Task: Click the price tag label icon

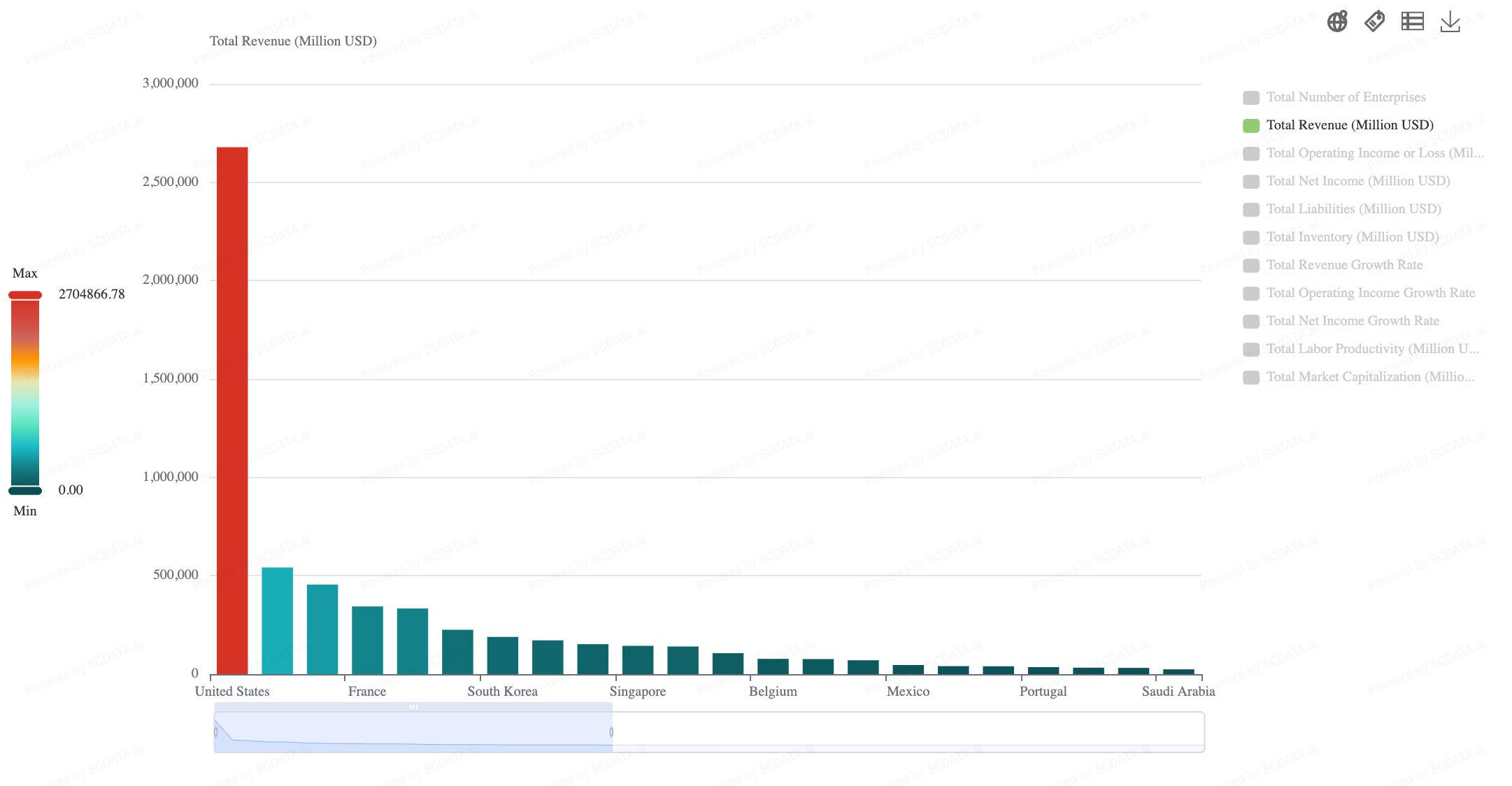Action: 1374,22
